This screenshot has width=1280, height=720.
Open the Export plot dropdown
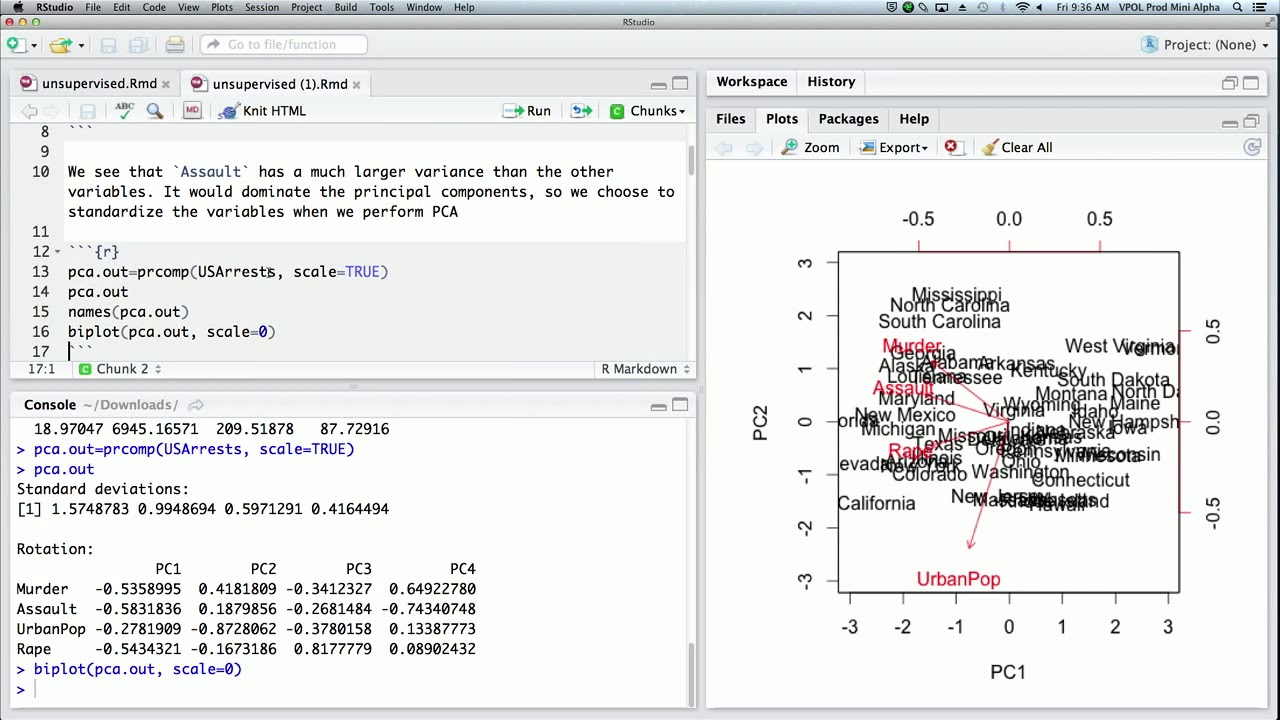click(892, 148)
